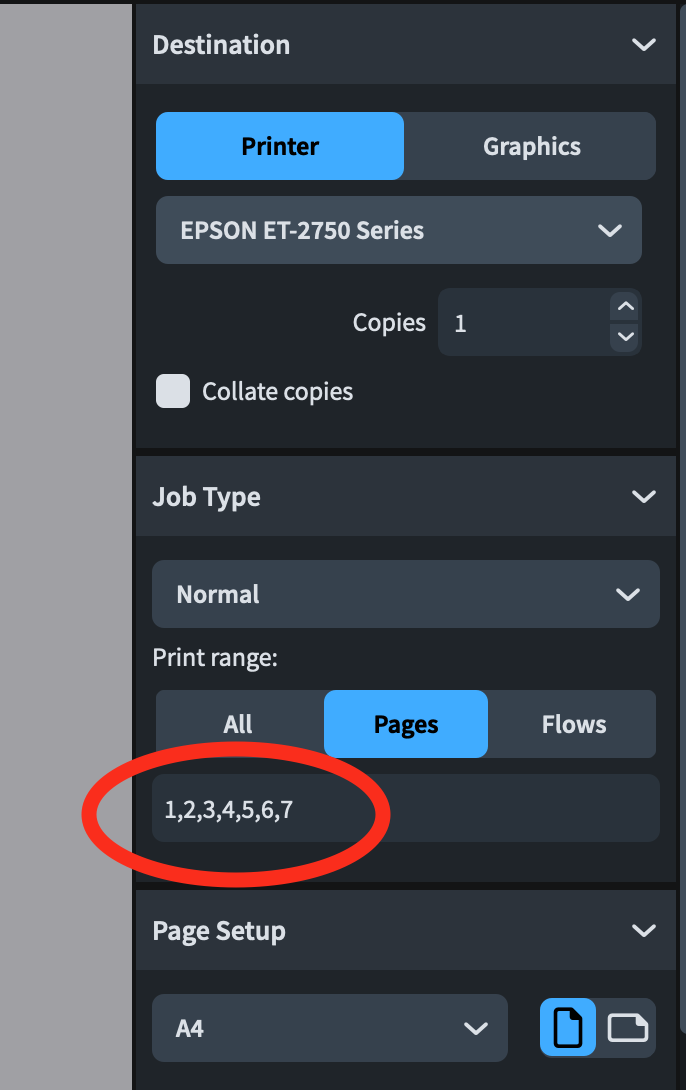Viewport: 686px width, 1090px height.
Task: Switch destination to Printer
Action: (280, 146)
